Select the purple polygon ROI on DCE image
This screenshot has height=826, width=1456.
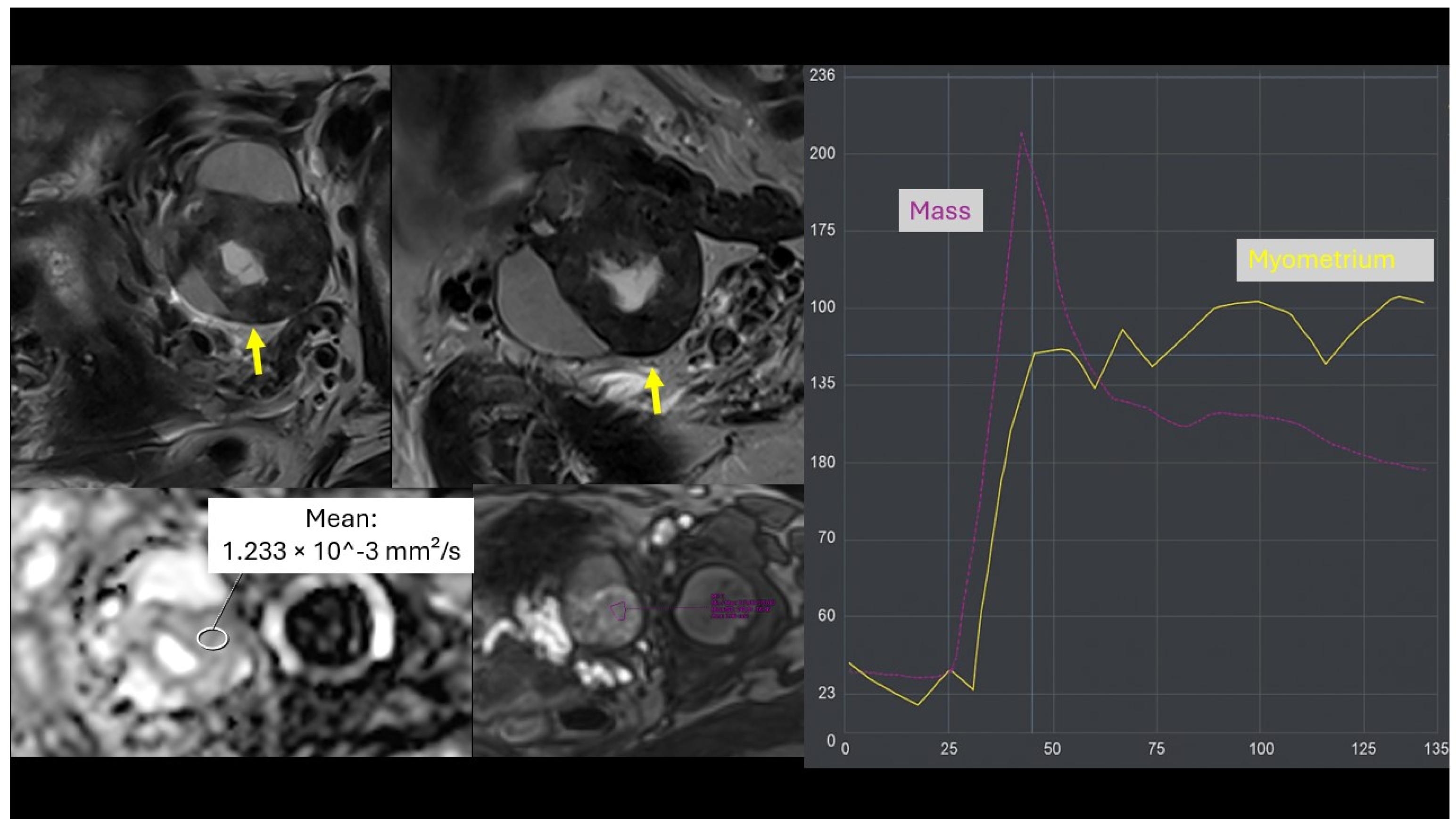(x=619, y=611)
